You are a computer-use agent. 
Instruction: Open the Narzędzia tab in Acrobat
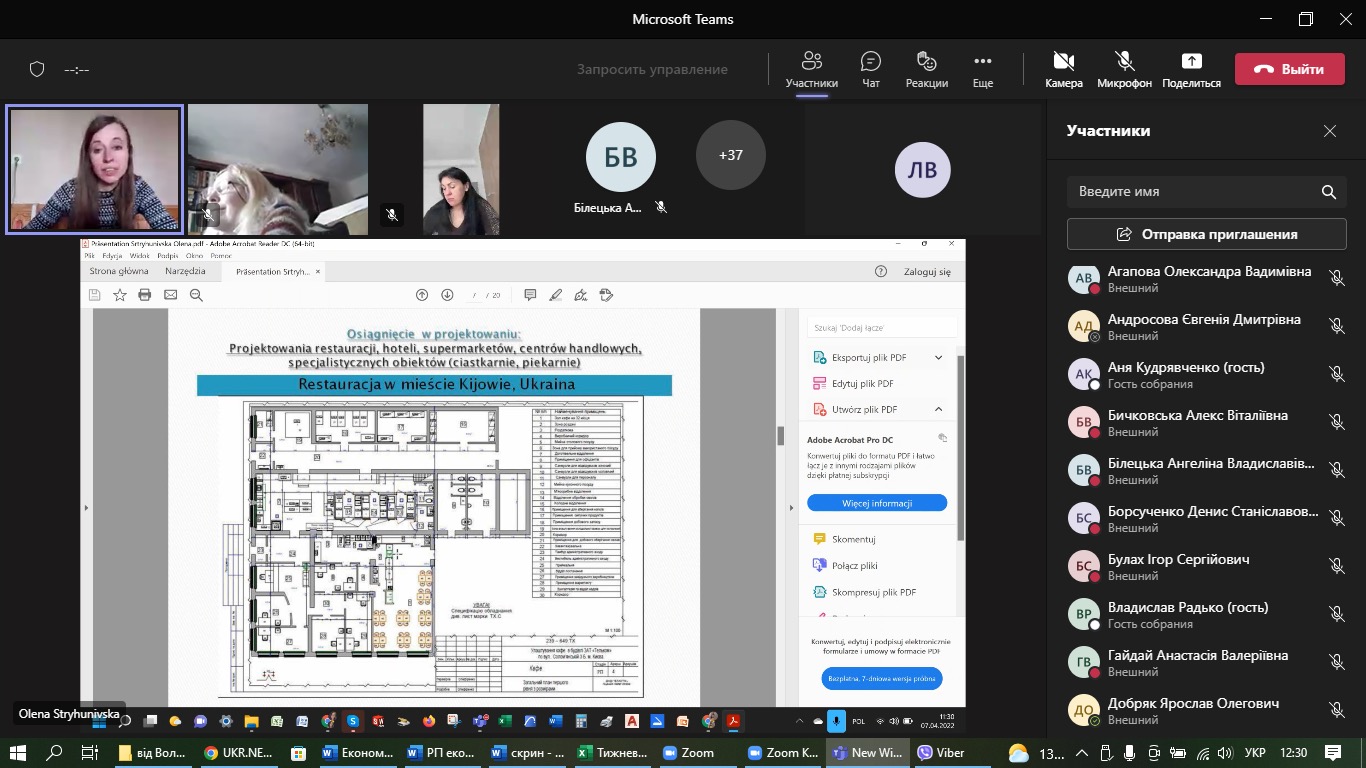click(x=185, y=271)
